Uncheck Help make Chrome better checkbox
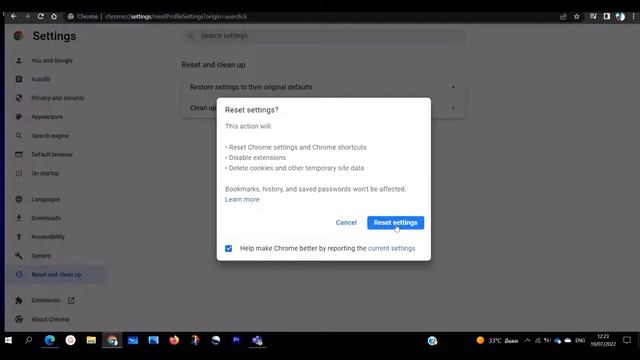This screenshot has height=360, width=640. [229, 248]
